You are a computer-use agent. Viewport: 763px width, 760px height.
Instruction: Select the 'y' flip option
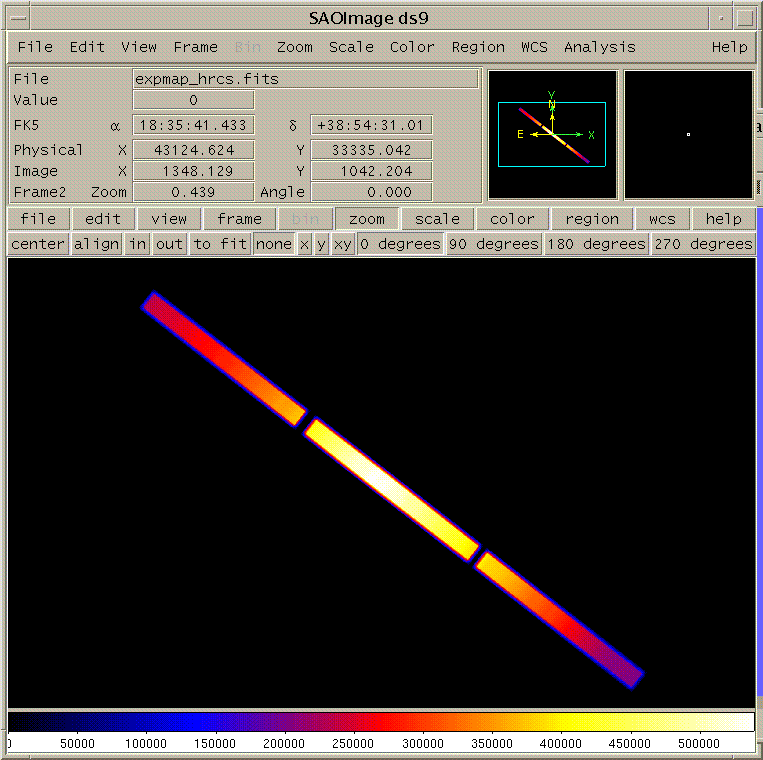tap(321, 244)
